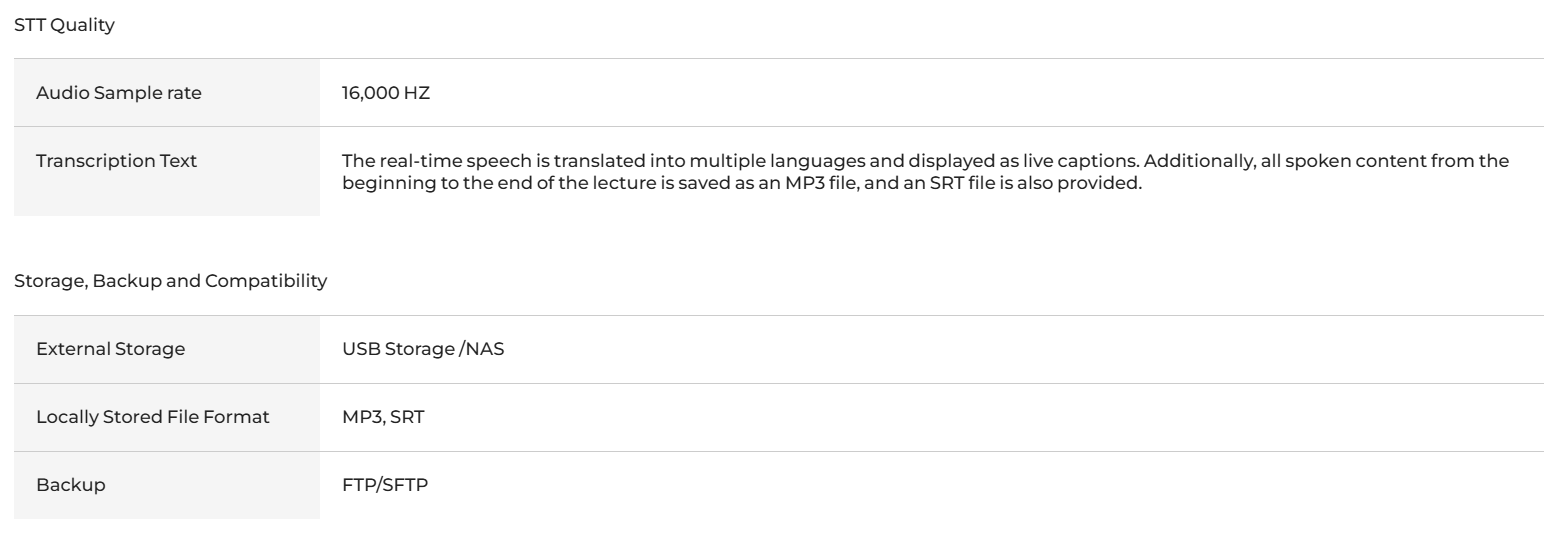Select the Locally Stored File Format label
This screenshot has width=1564, height=535.
click(153, 417)
